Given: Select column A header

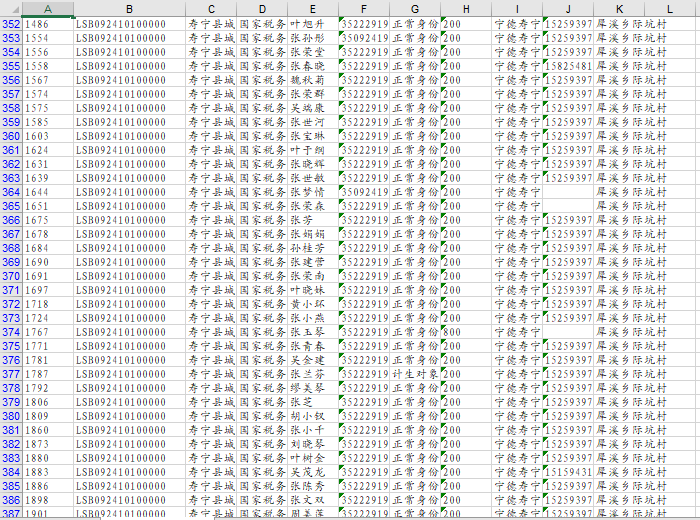Looking at the screenshot, I should click(48, 9).
